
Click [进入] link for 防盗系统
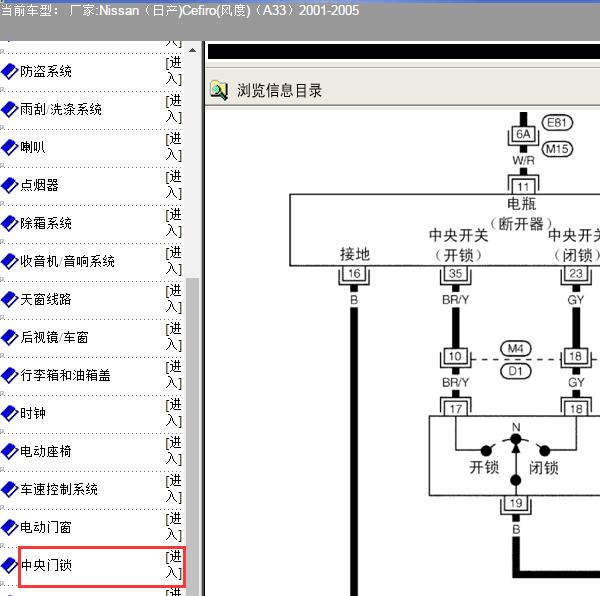click(x=174, y=71)
